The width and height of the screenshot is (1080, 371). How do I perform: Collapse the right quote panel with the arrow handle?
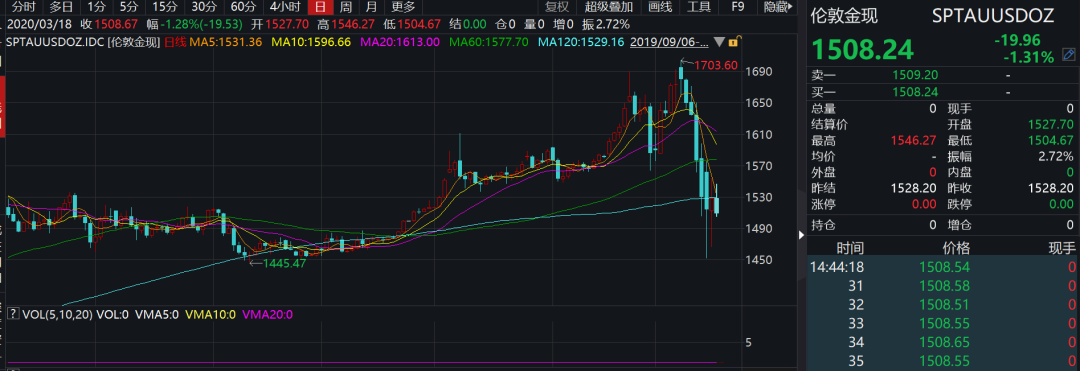tap(801, 235)
